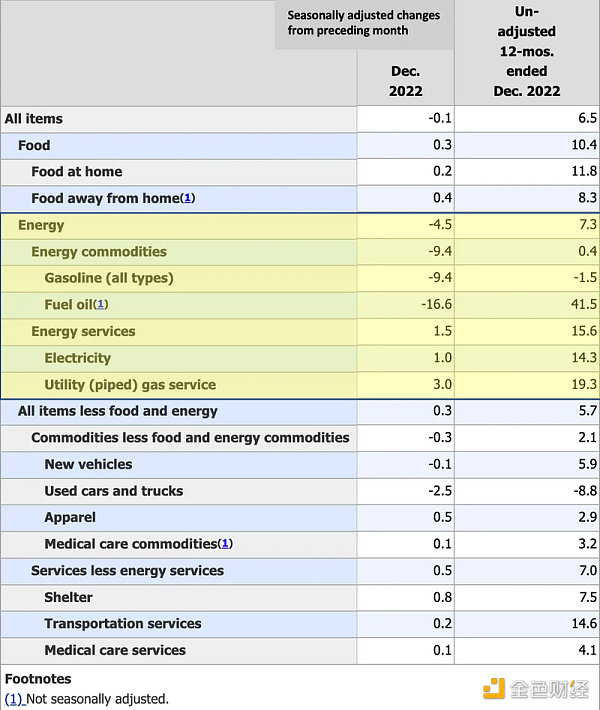Open footnote link next to Fuel oil
This screenshot has height=710, width=600.
(x=101, y=305)
